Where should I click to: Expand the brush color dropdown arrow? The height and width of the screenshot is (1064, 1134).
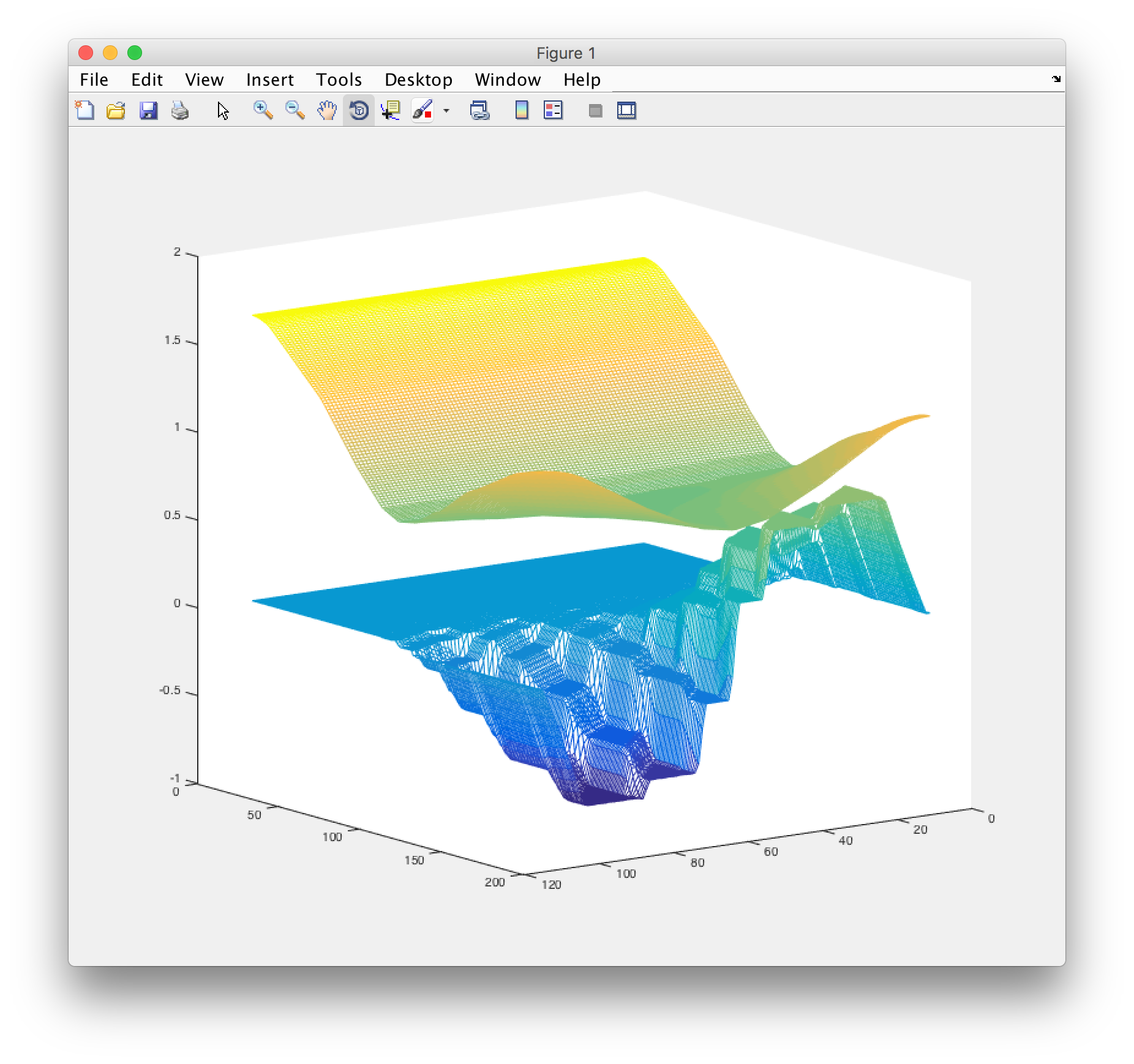pos(446,111)
